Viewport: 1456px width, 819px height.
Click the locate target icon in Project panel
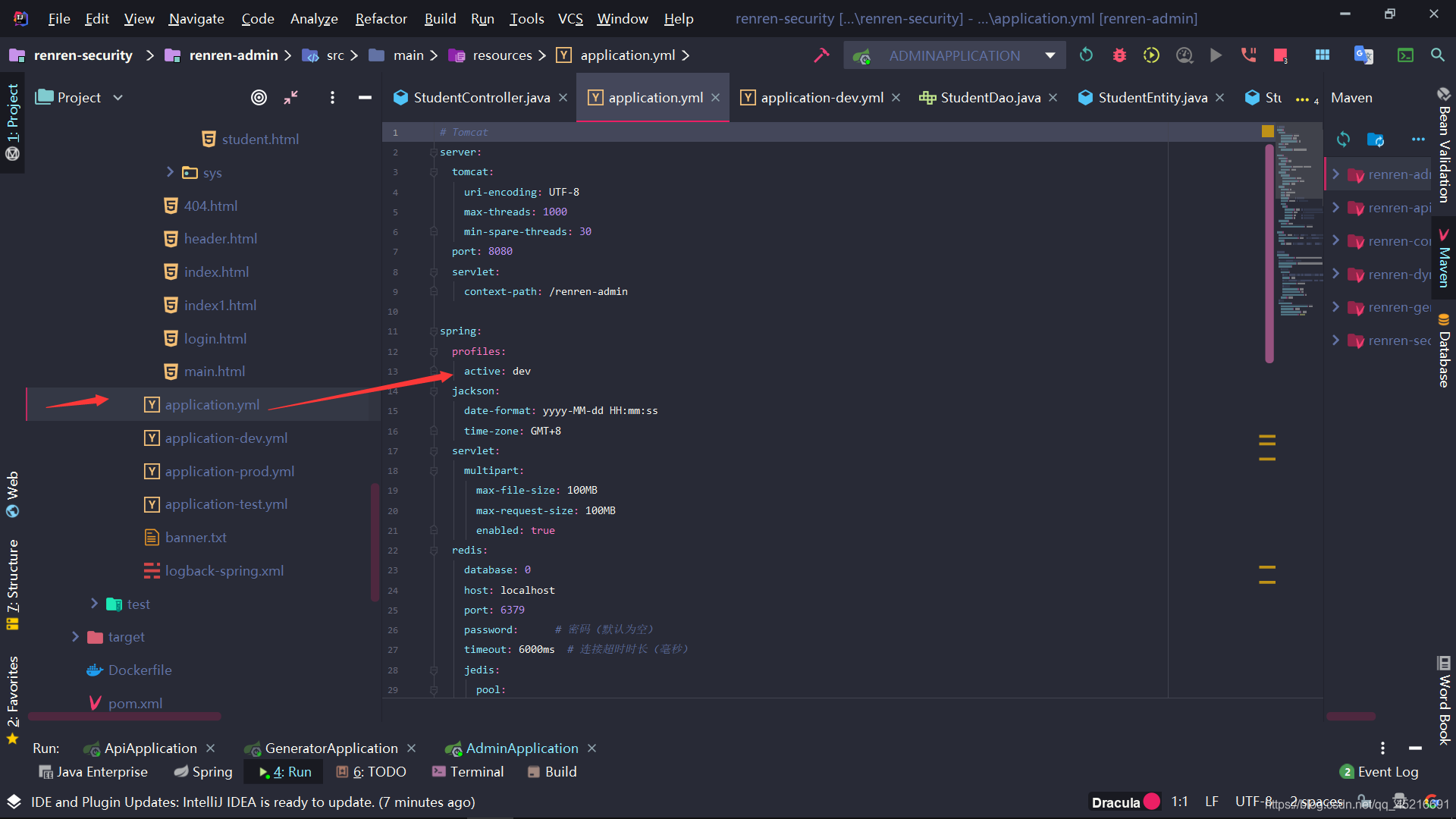click(x=259, y=98)
